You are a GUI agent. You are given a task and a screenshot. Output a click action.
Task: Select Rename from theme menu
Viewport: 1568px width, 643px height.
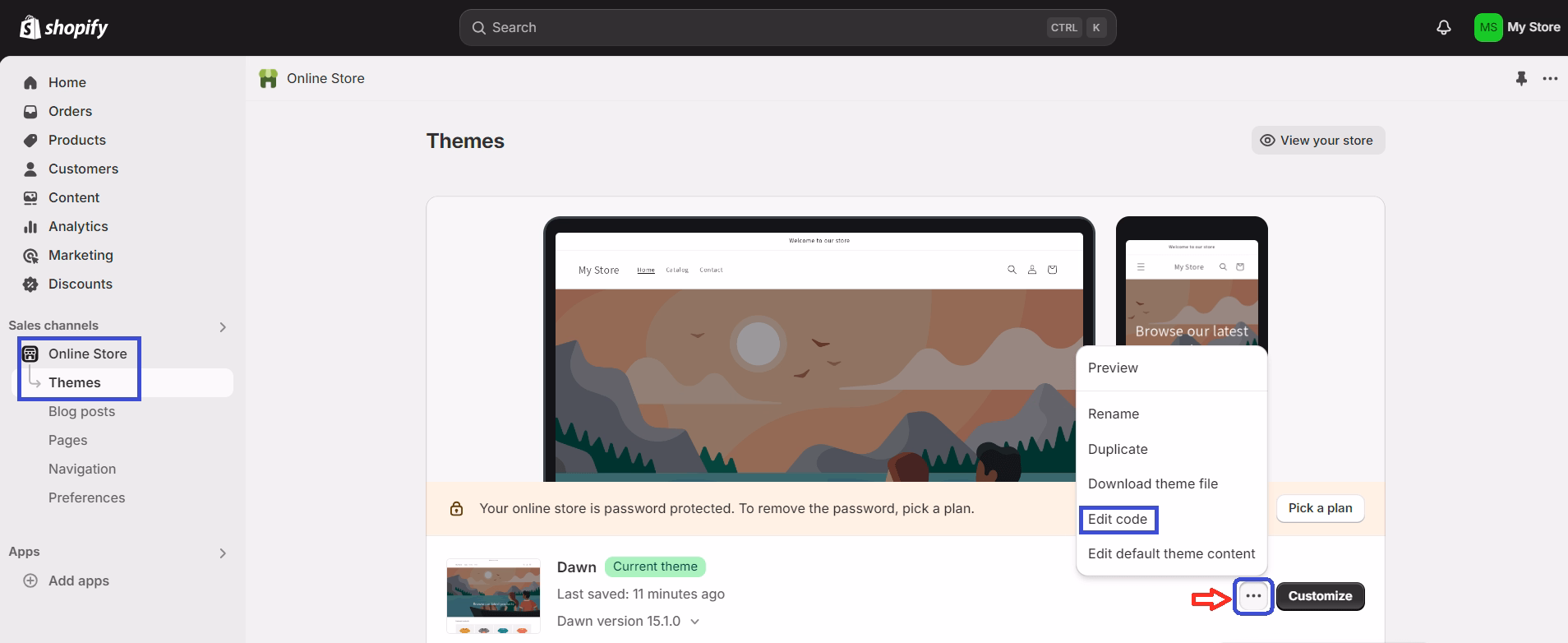click(x=1172, y=414)
